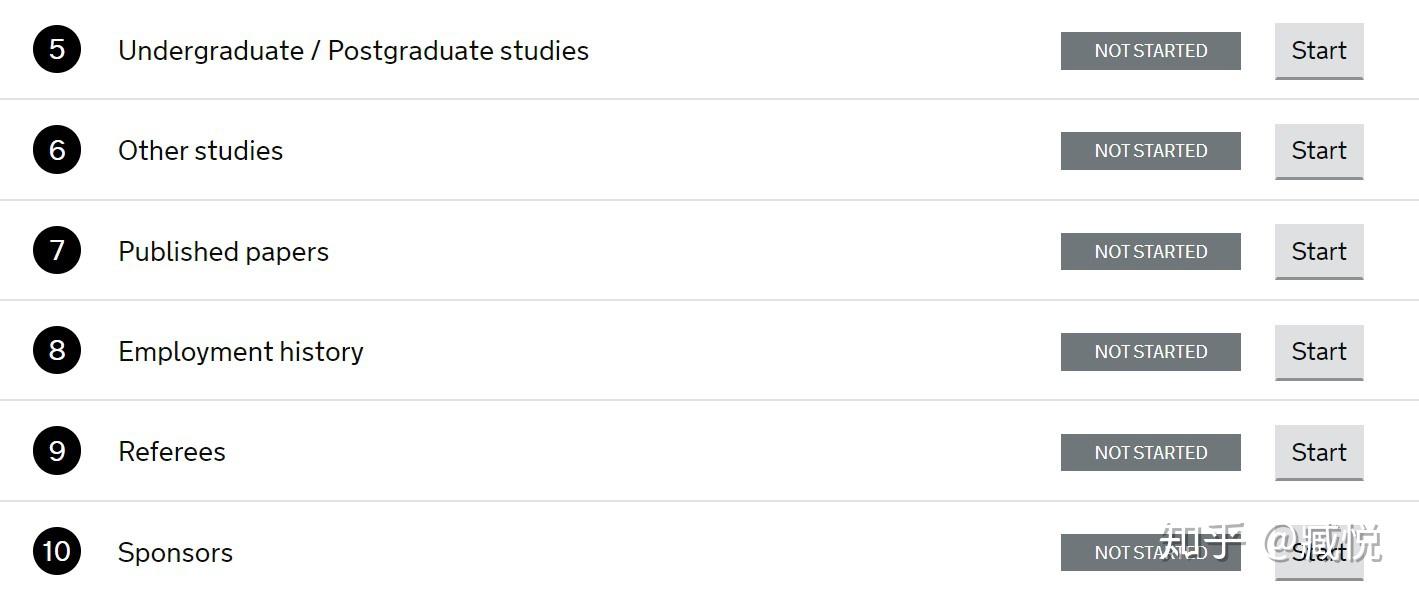This screenshot has height=601, width=1419.
Task: Click the number 8 step circle icon
Action: click(56, 351)
